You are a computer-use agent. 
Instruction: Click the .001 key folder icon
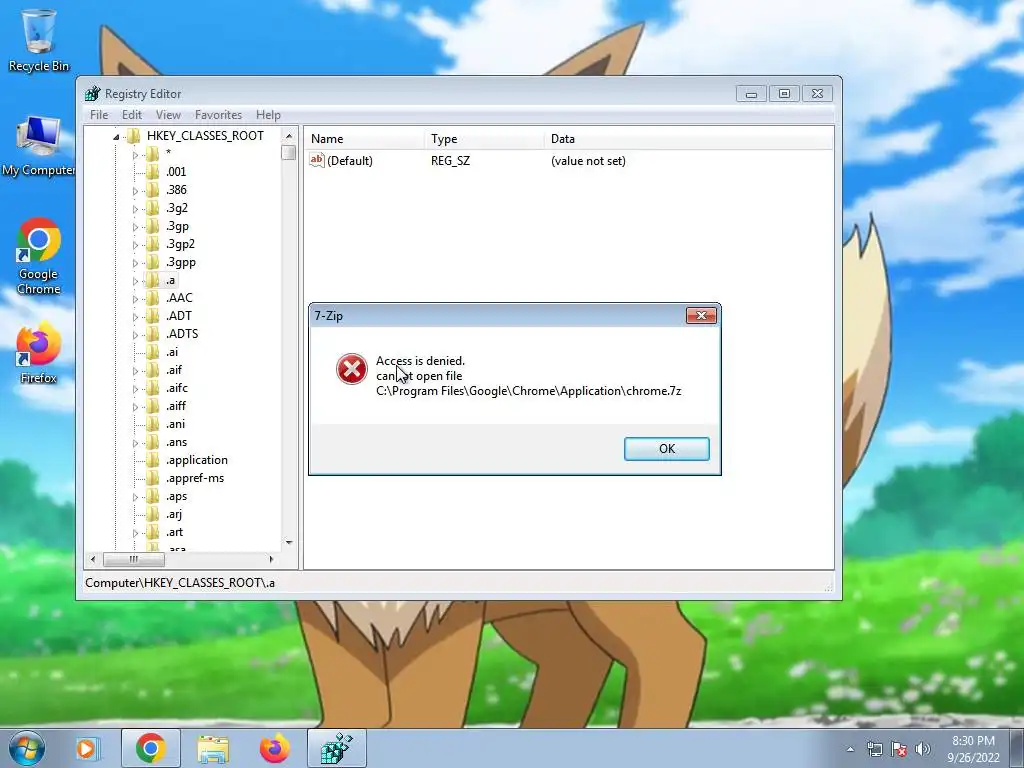pyautogui.click(x=153, y=172)
